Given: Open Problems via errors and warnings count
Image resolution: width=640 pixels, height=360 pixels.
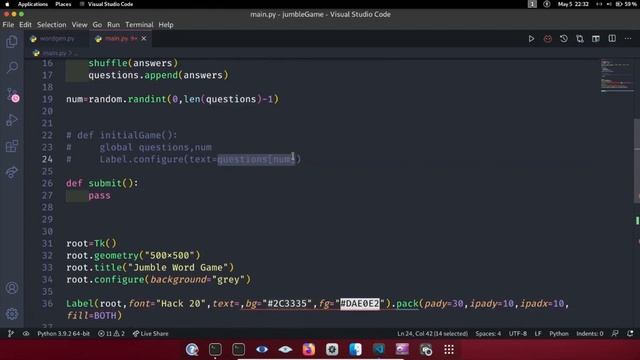Looking at the screenshot, I should 111,333.
